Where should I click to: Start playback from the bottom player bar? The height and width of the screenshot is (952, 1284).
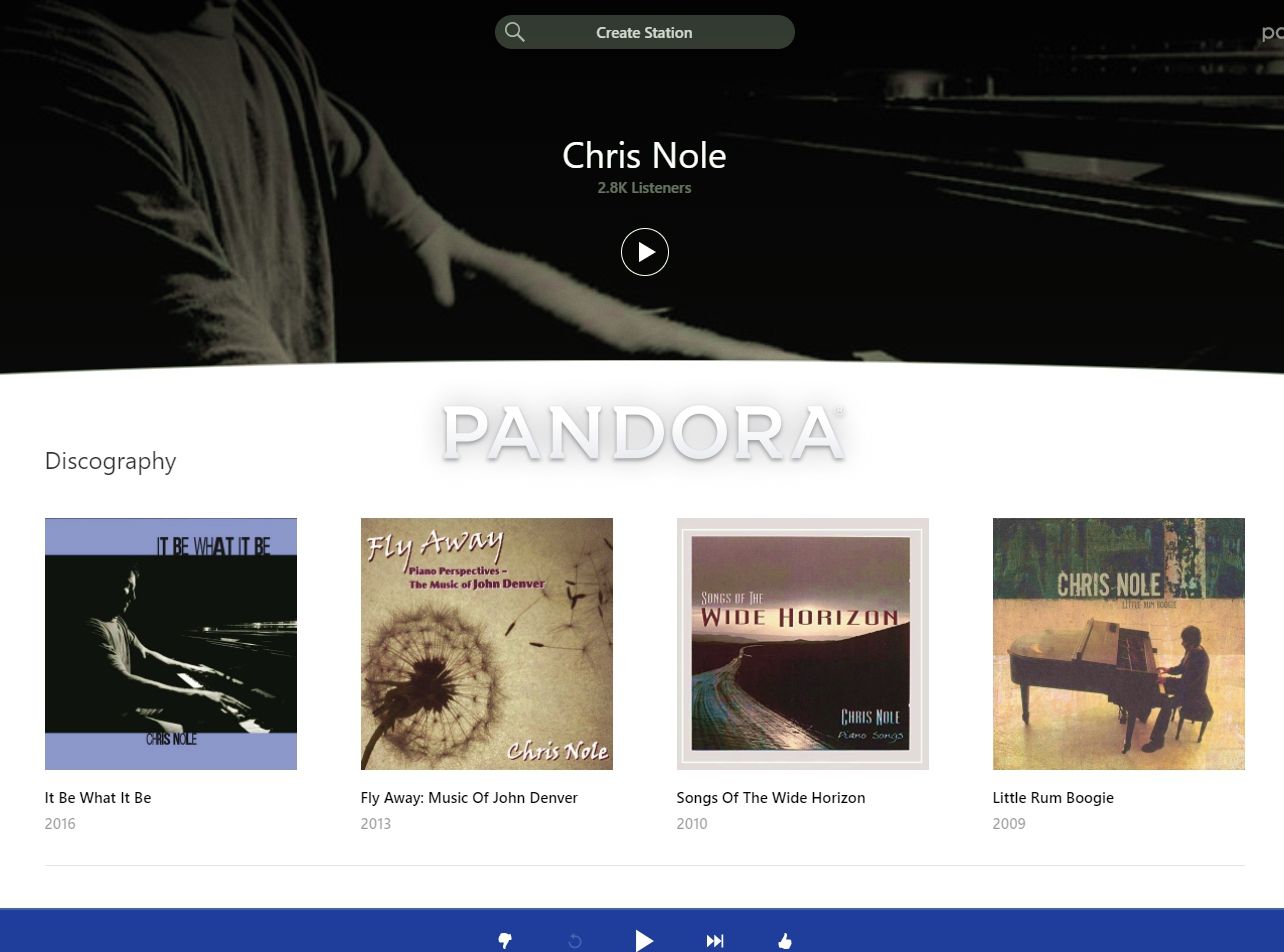[x=645, y=940]
